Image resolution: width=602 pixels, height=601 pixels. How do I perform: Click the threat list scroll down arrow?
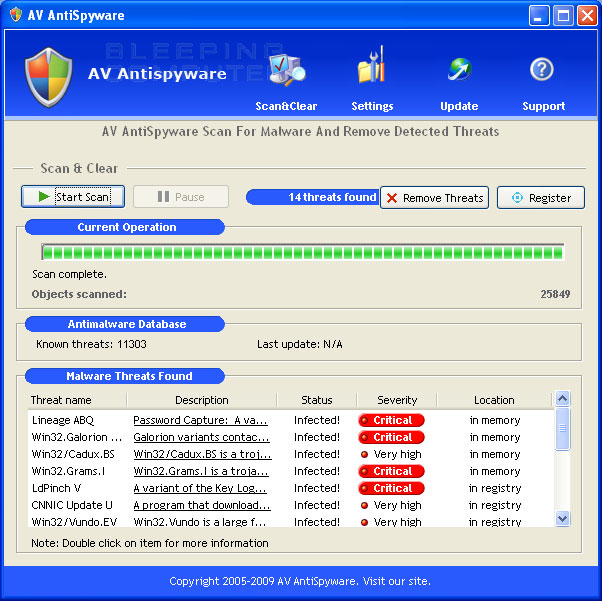[x=562, y=519]
